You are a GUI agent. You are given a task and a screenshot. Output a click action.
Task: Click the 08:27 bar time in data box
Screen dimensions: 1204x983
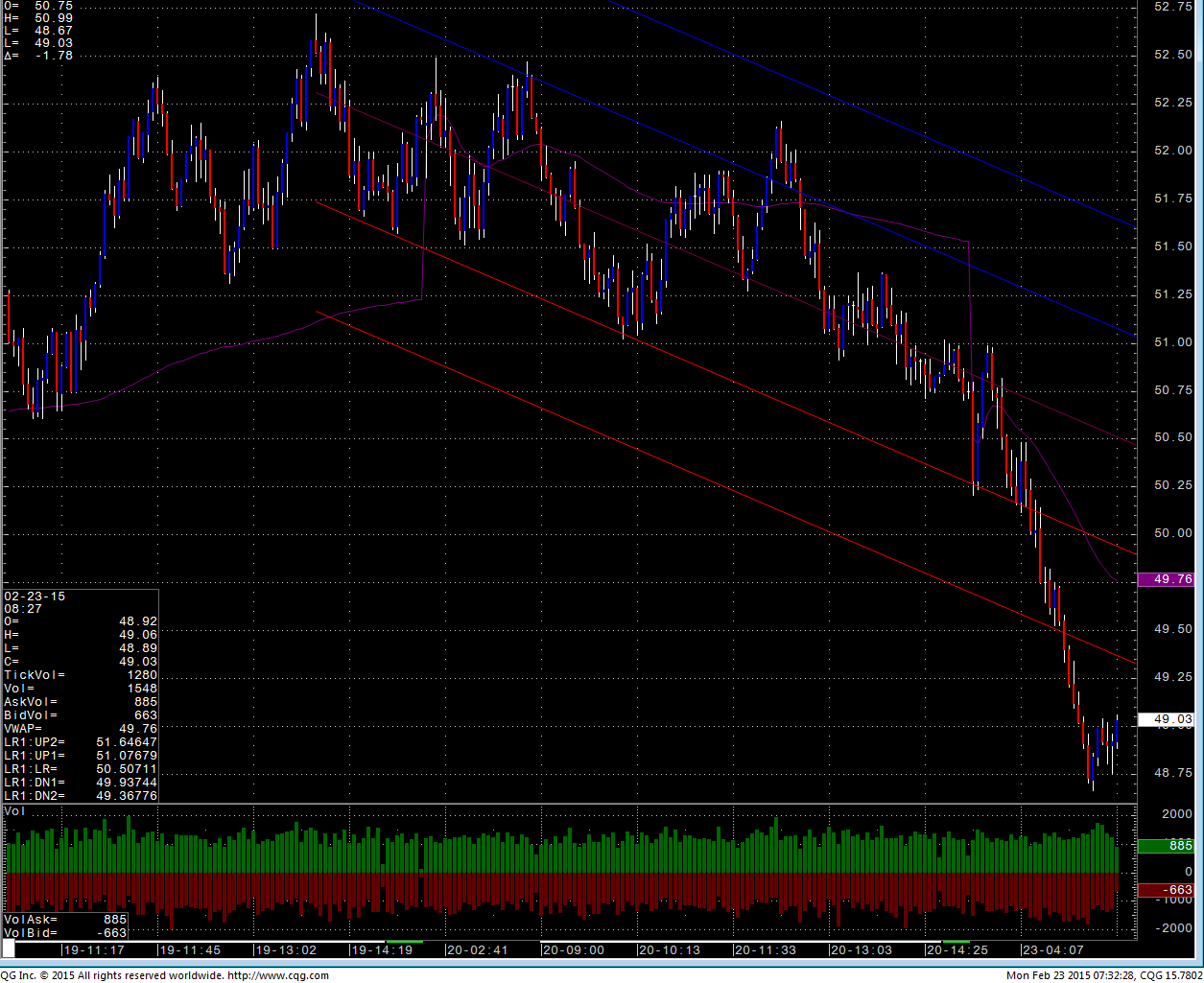tap(23, 609)
